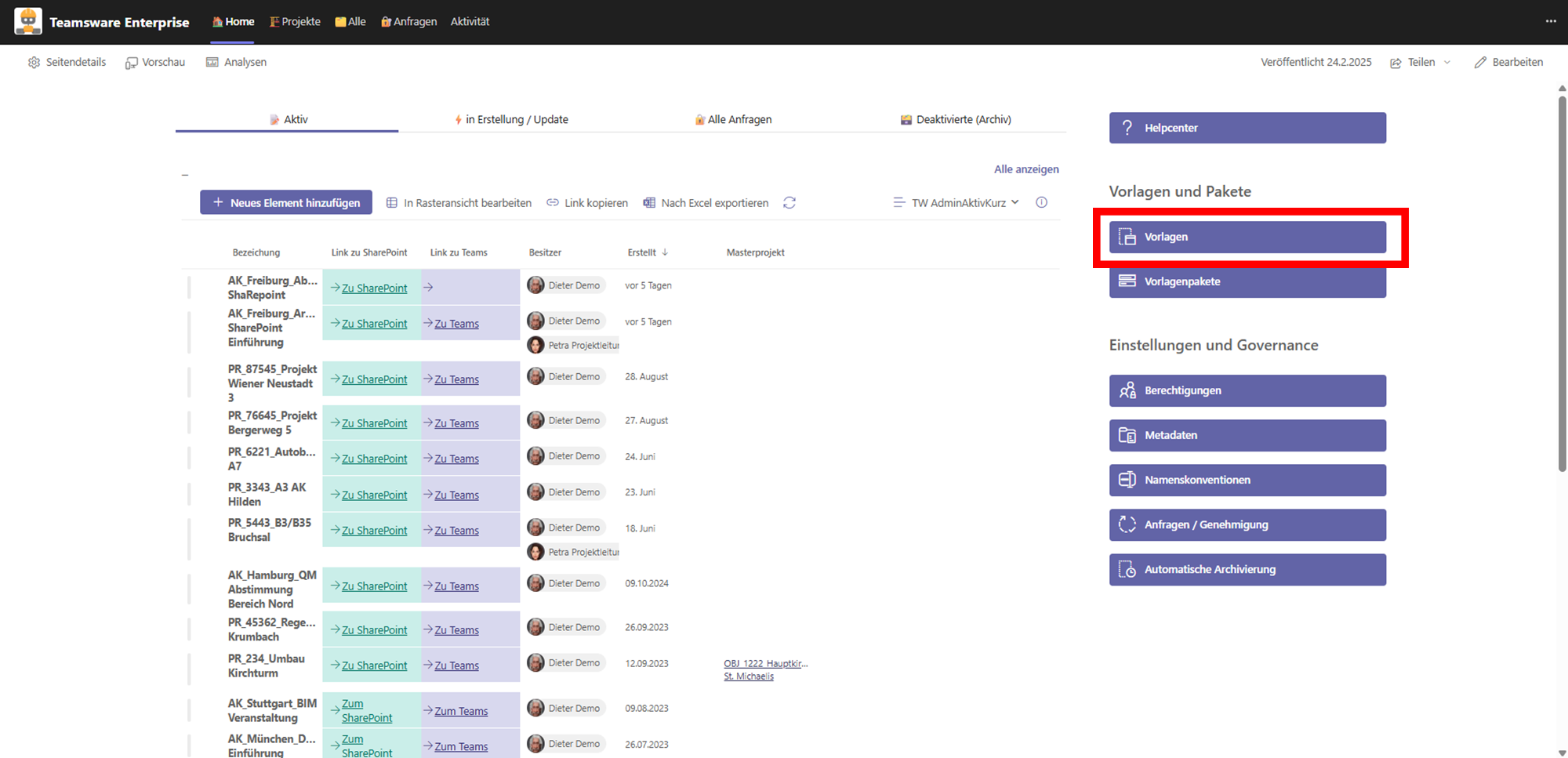1568x758 pixels.
Task: Open the Automatische Archivierung button
Action: [x=1247, y=570]
